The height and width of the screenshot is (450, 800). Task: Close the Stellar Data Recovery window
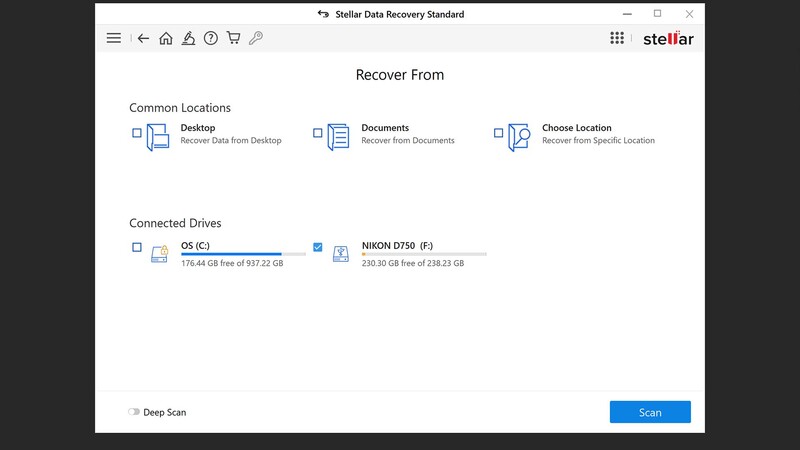pos(689,14)
